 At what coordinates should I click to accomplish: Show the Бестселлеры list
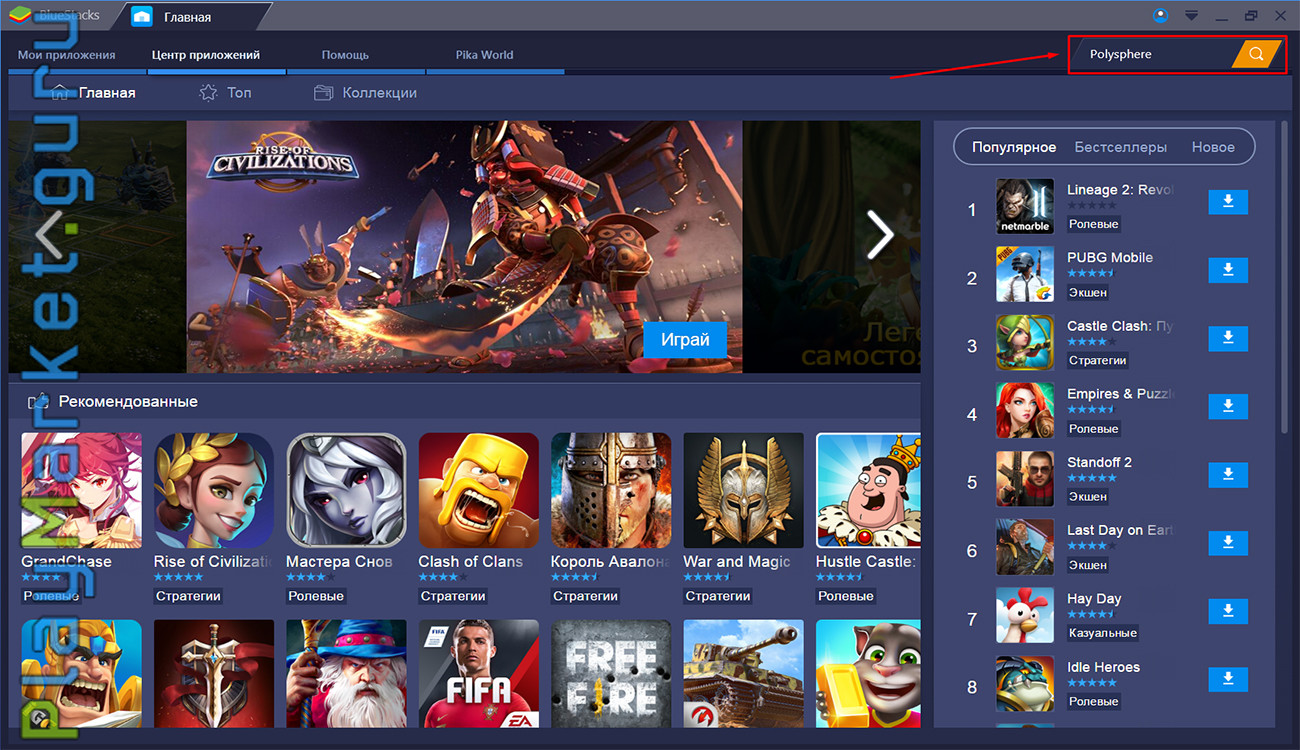pyautogui.click(x=1121, y=147)
